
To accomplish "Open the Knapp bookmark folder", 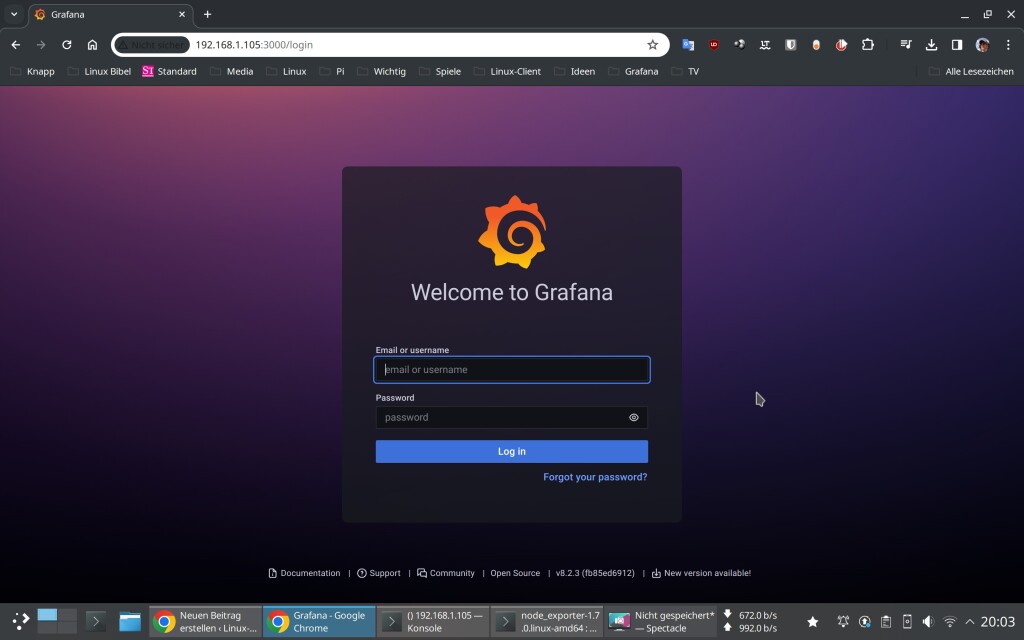I will coord(33,71).
